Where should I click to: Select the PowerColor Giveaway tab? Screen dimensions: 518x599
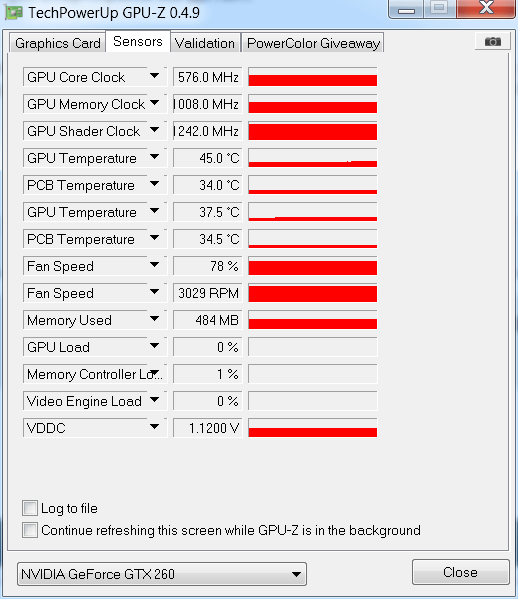[x=313, y=43]
